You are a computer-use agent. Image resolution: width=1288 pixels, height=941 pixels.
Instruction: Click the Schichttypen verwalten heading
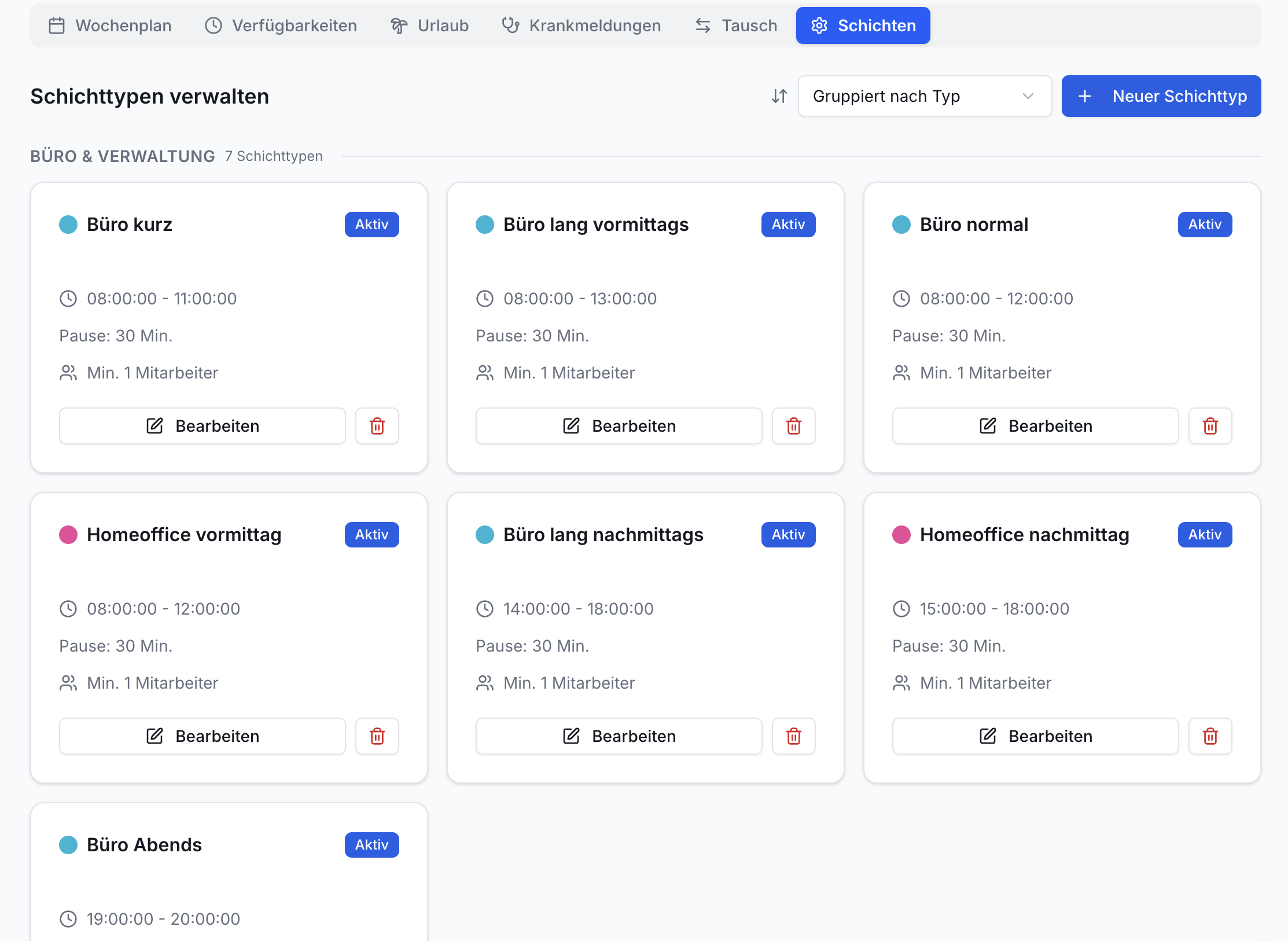pos(150,96)
